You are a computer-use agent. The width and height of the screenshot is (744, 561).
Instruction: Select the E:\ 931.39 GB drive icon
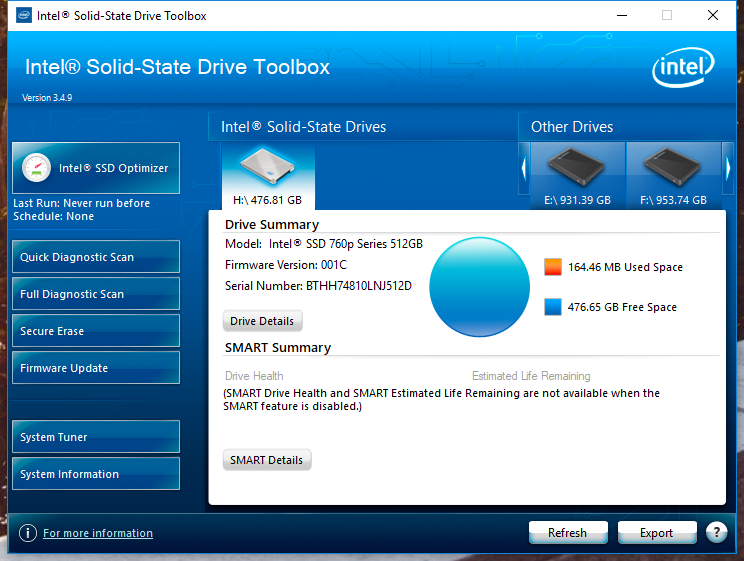(577, 170)
